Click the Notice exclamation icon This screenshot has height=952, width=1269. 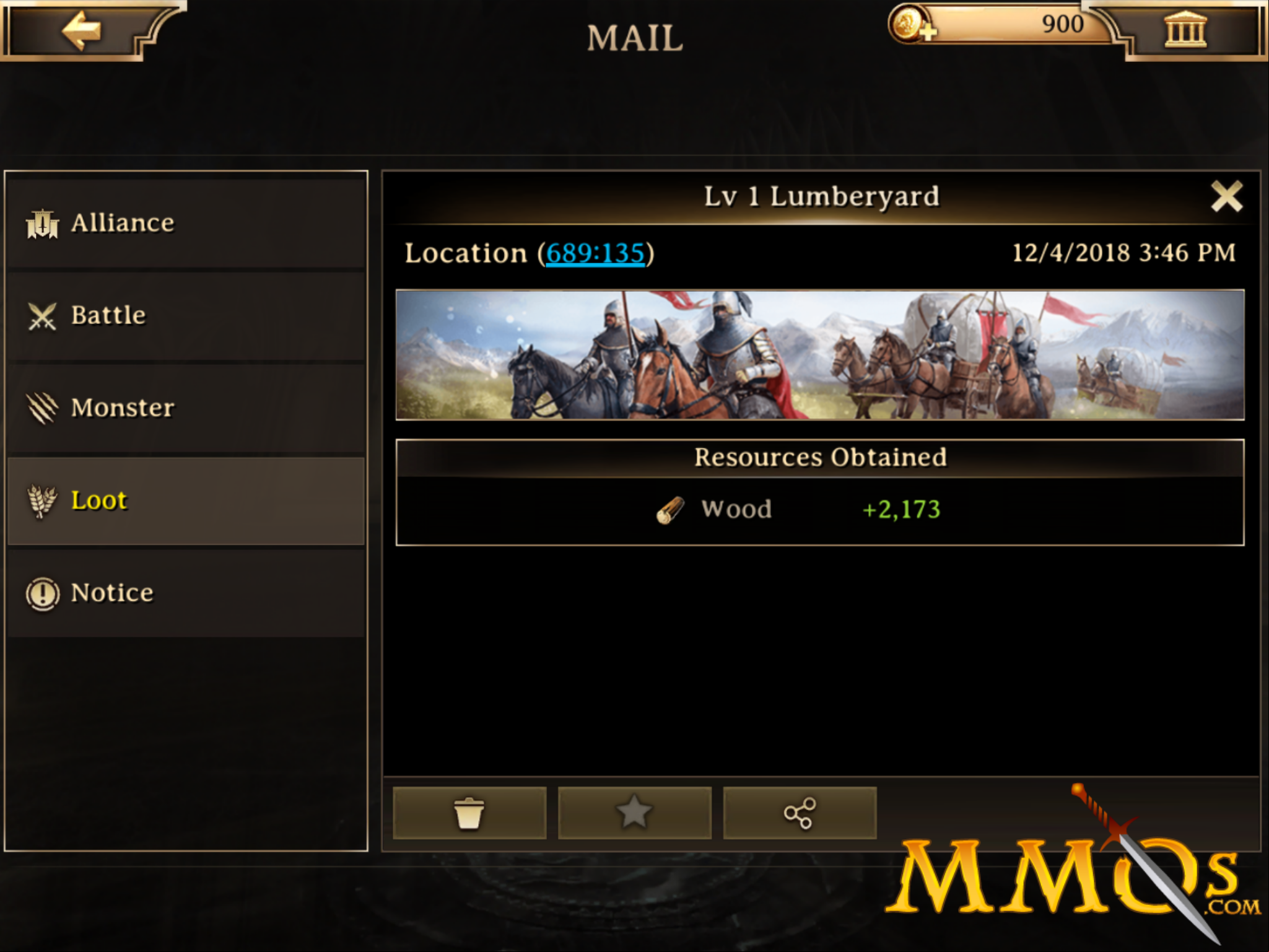43,594
